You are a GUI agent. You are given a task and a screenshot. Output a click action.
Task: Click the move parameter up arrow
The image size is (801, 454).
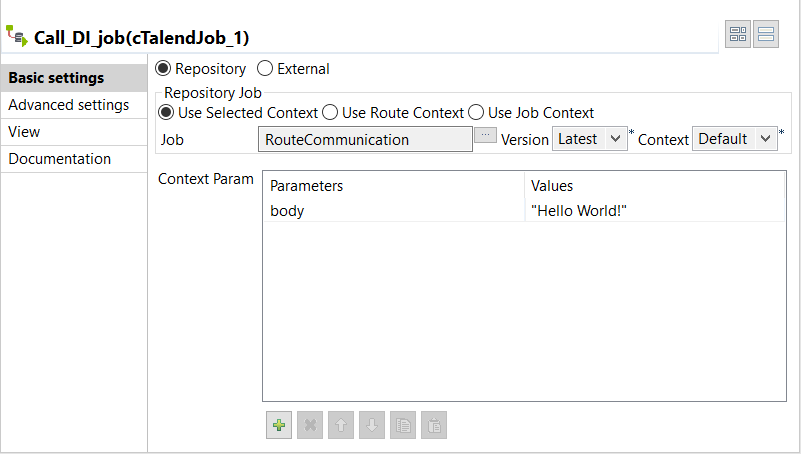pos(341,425)
